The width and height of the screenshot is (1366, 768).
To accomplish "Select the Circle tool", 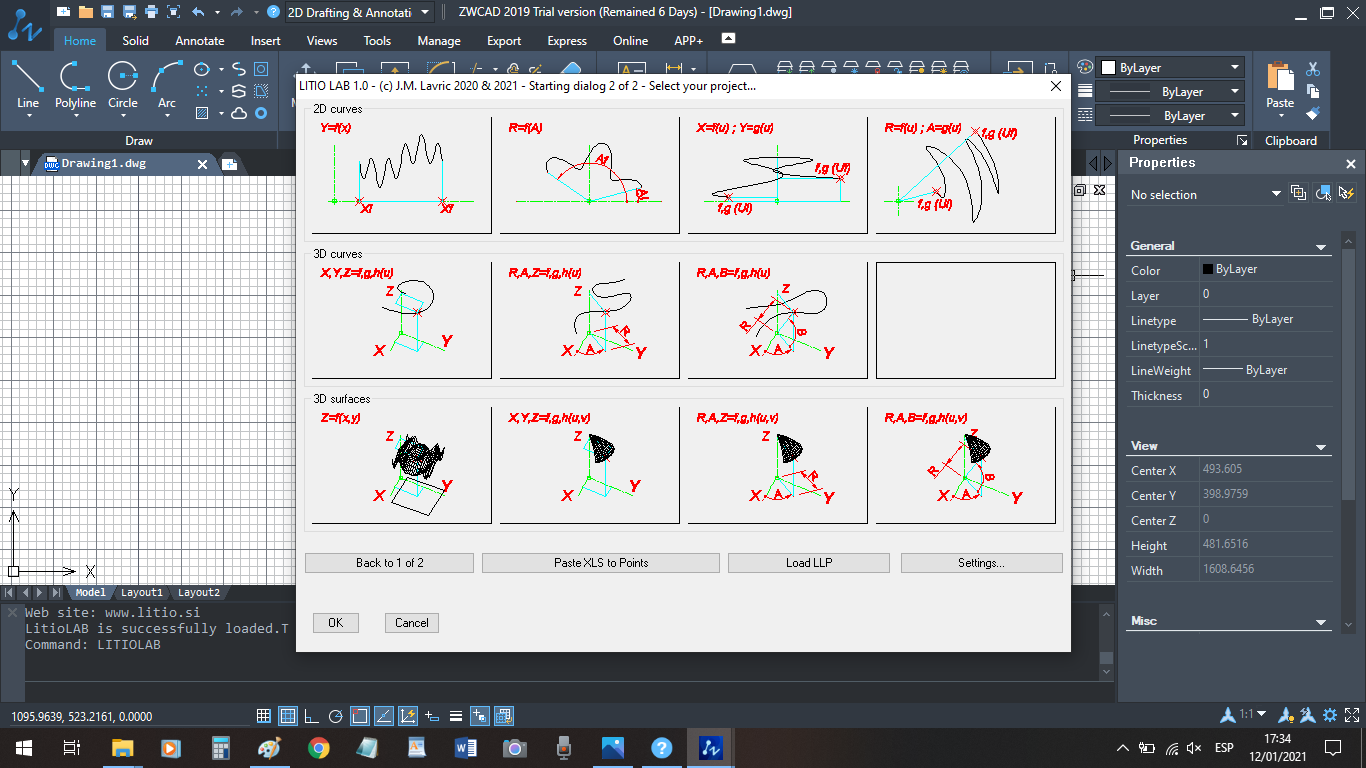I will (x=123, y=85).
